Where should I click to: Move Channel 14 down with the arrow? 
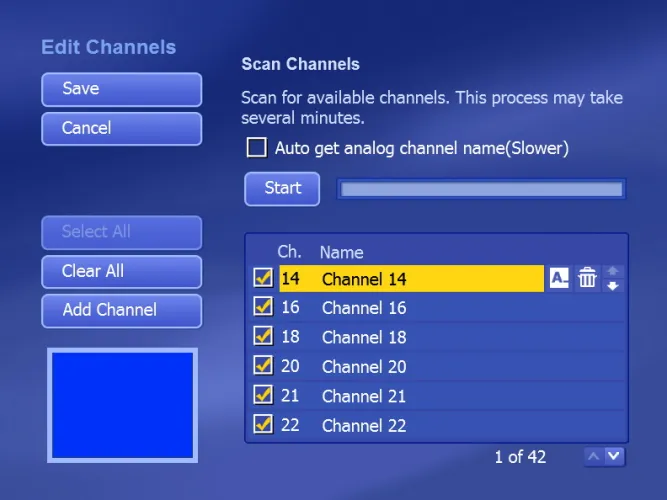click(x=613, y=286)
